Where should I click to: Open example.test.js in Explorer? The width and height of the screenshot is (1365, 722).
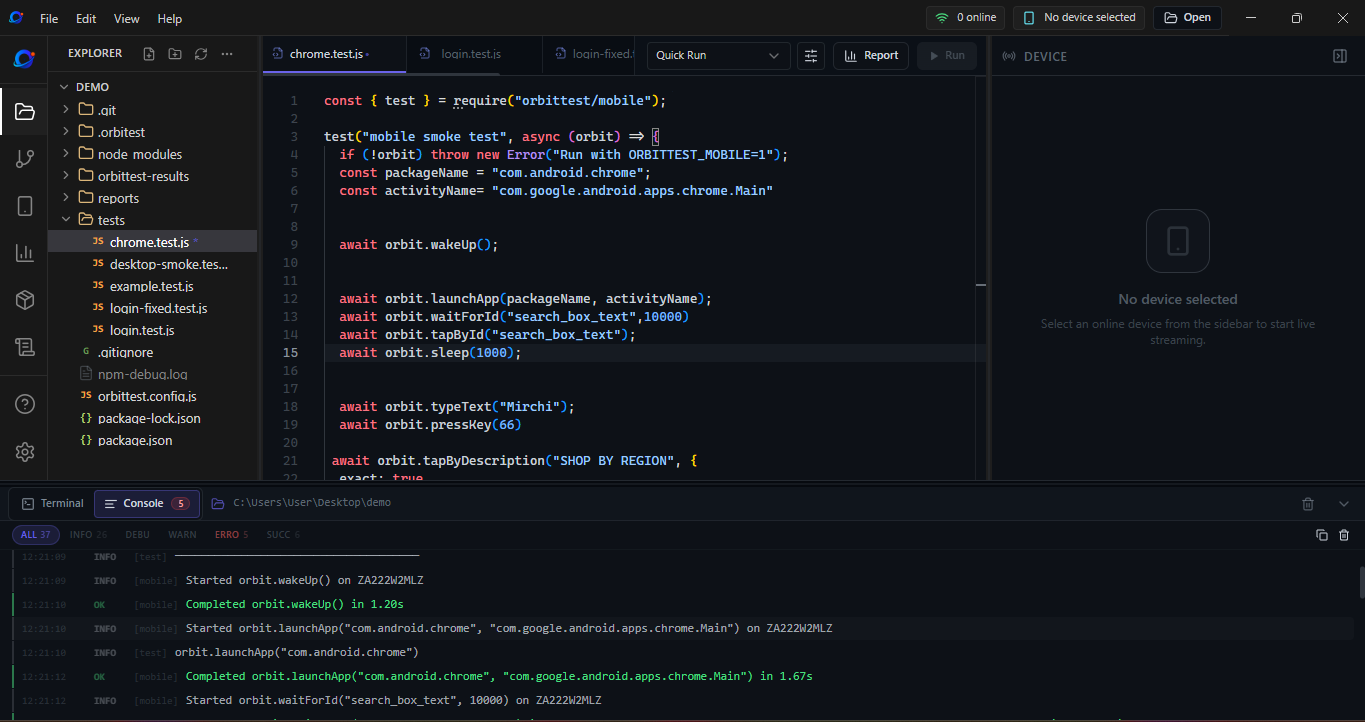153,286
